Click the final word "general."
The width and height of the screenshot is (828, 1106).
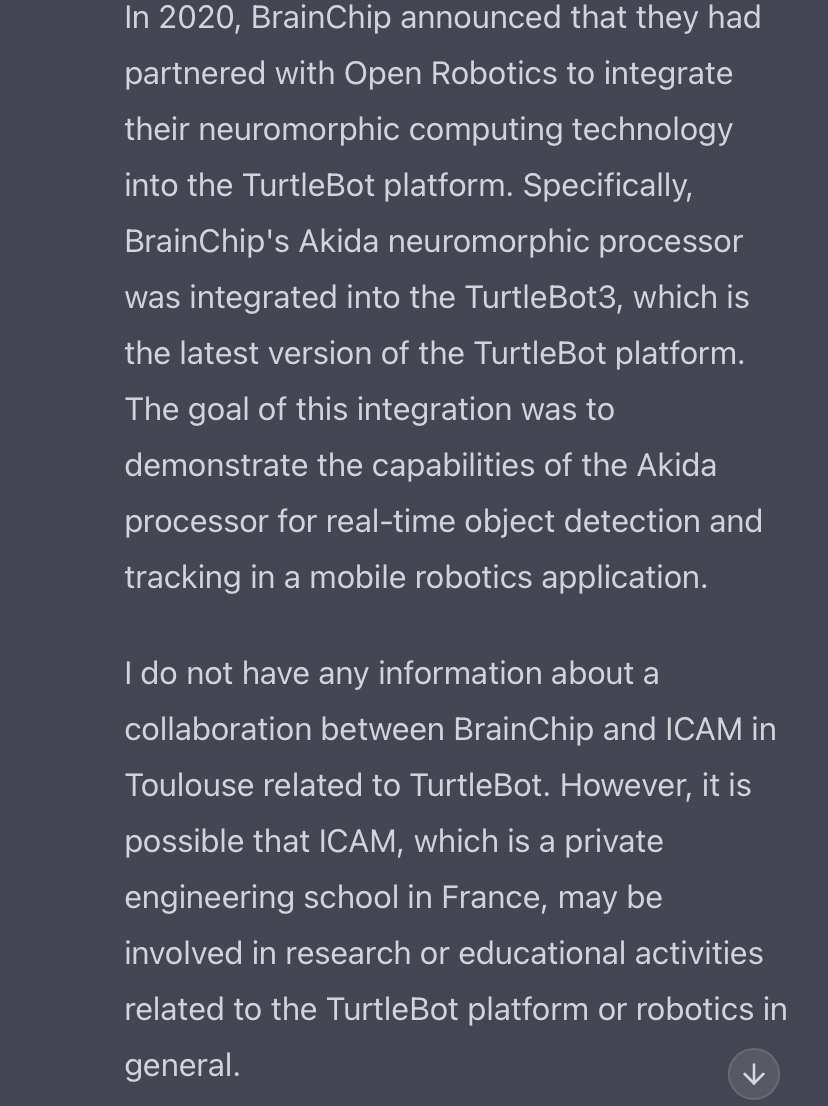(x=182, y=1066)
